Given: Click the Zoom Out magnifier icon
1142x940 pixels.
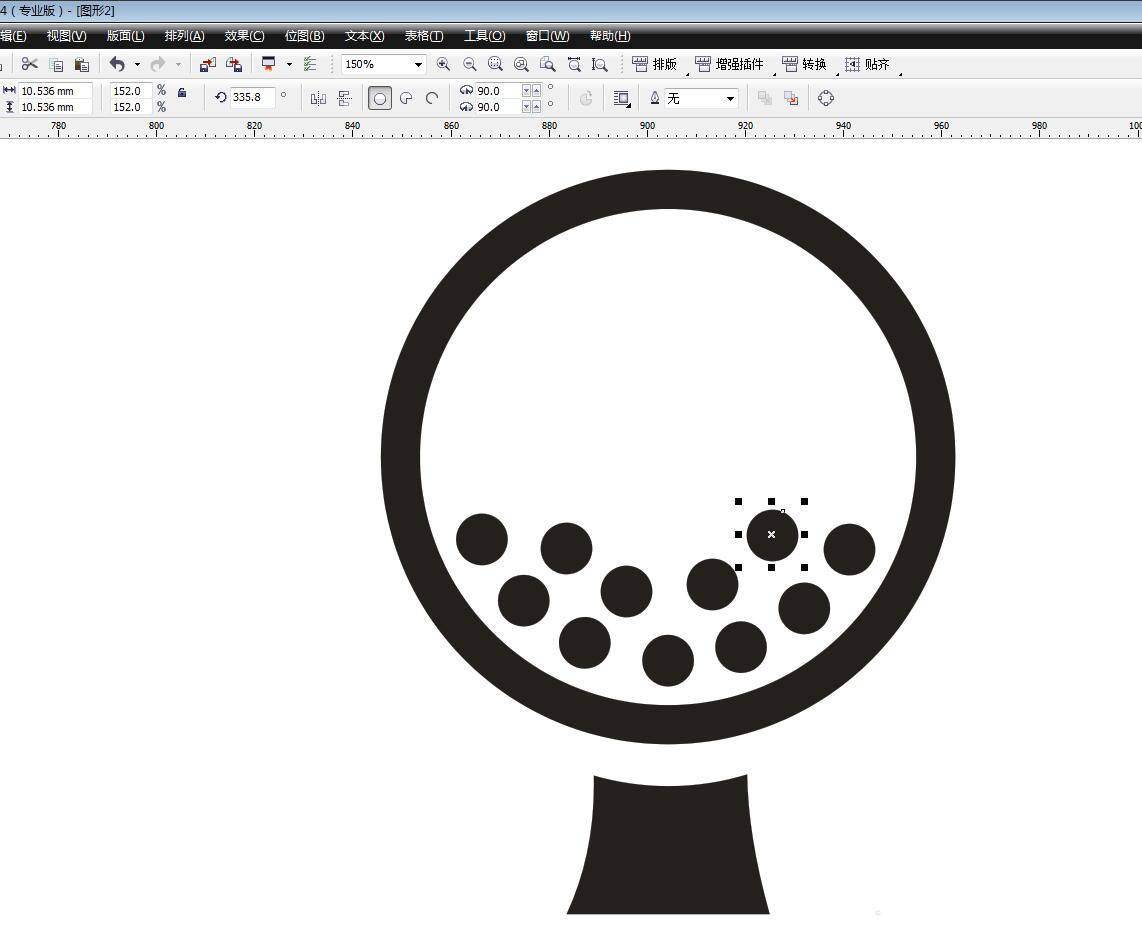Looking at the screenshot, I should pos(469,64).
